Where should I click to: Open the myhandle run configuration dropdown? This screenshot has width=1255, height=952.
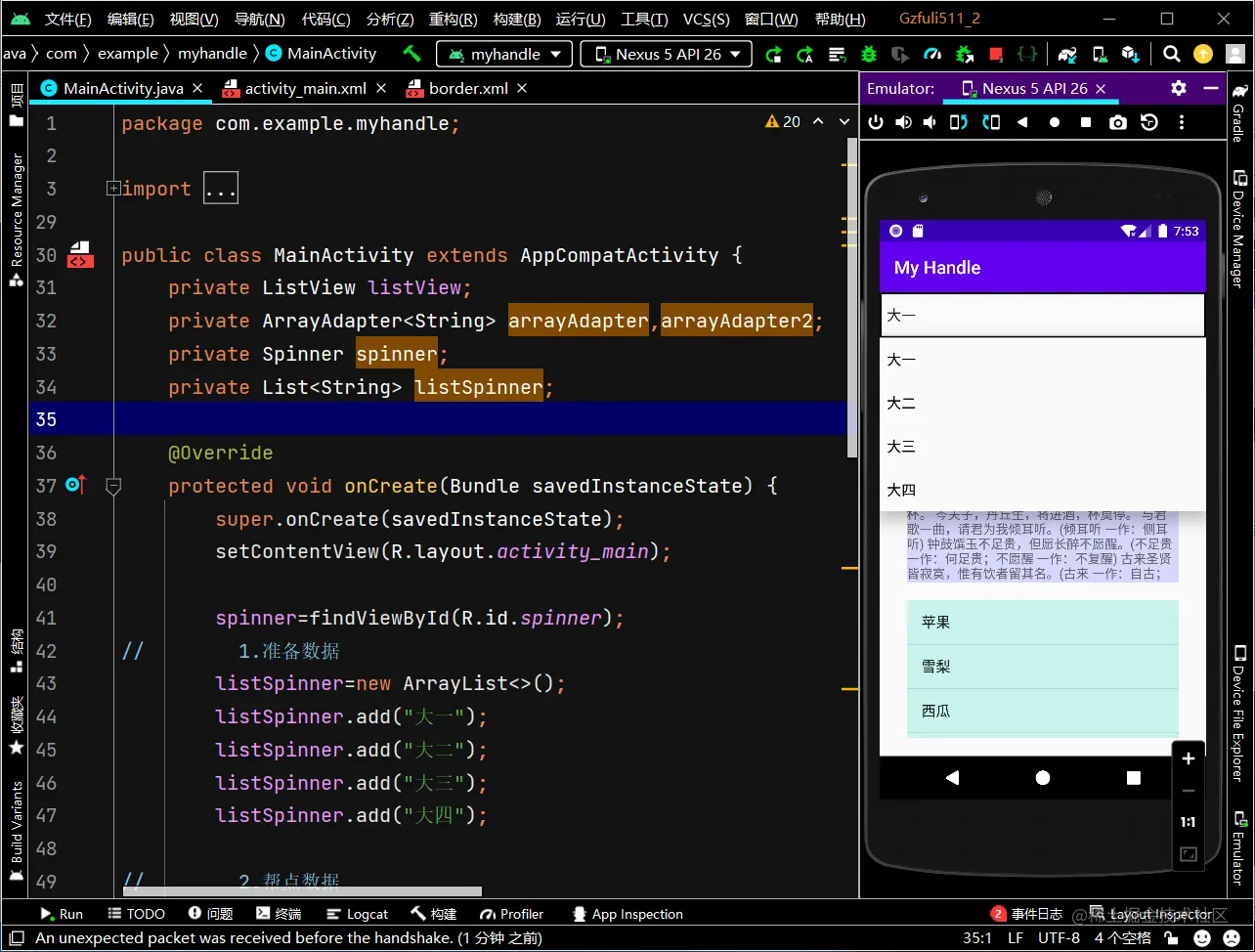505,54
